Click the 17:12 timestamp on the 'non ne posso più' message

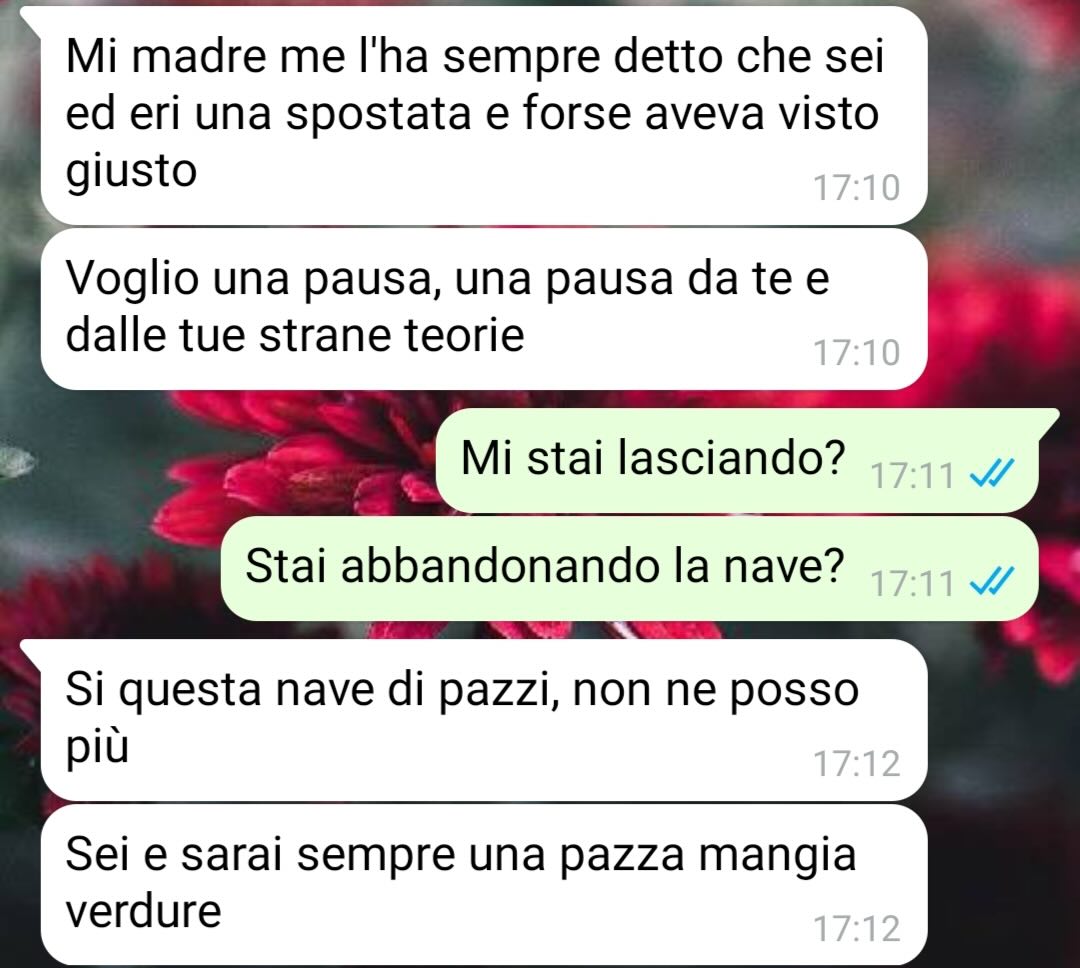[x=857, y=763]
